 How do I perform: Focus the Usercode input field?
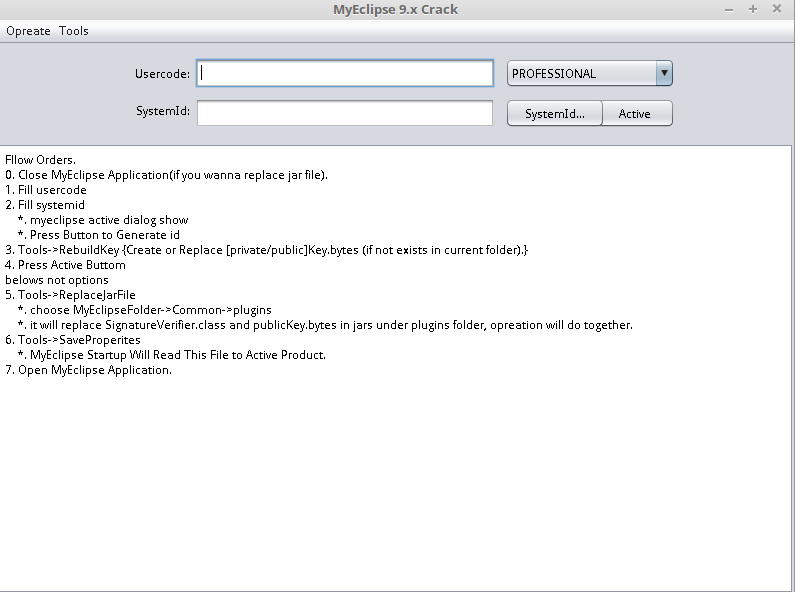(x=345, y=73)
